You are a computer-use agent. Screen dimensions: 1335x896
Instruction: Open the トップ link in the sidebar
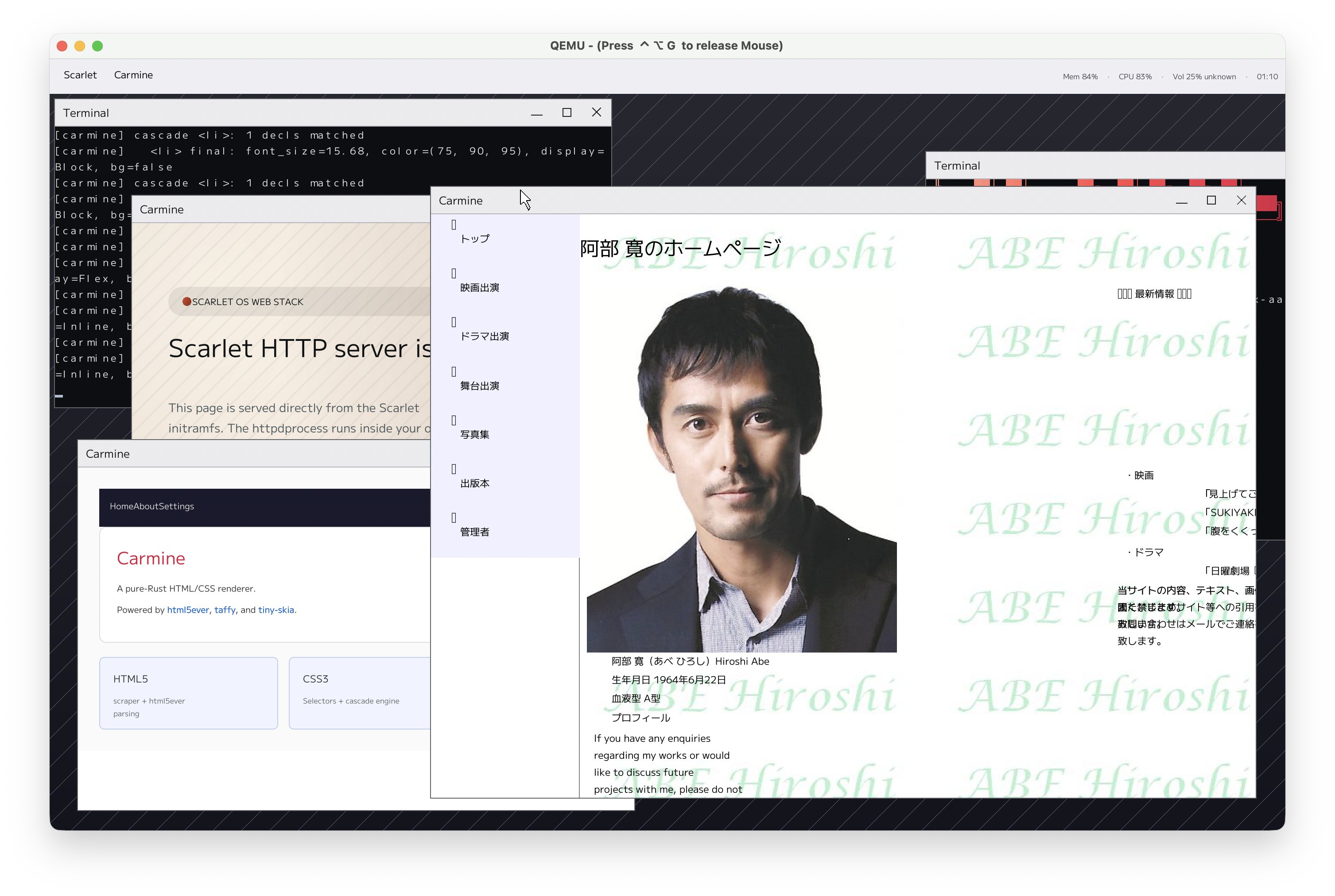point(475,238)
